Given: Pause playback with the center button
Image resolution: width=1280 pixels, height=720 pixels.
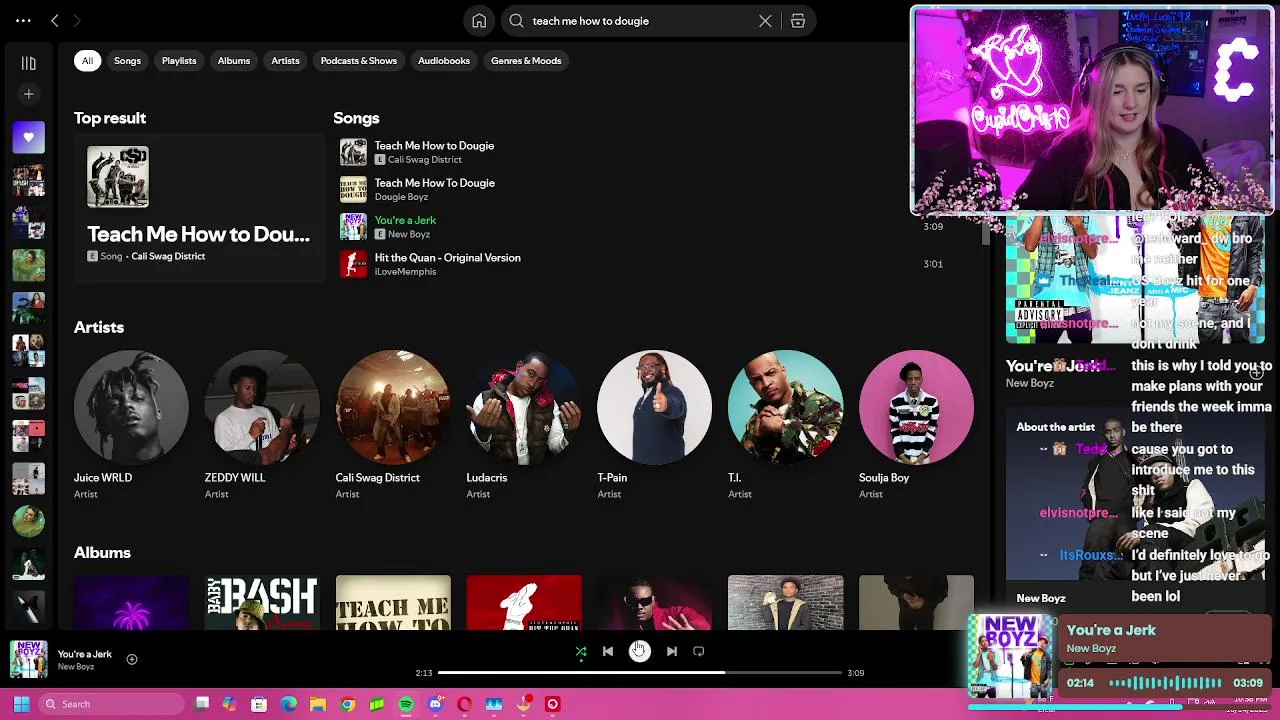Looking at the screenshot, I should (x=640, y=651).
